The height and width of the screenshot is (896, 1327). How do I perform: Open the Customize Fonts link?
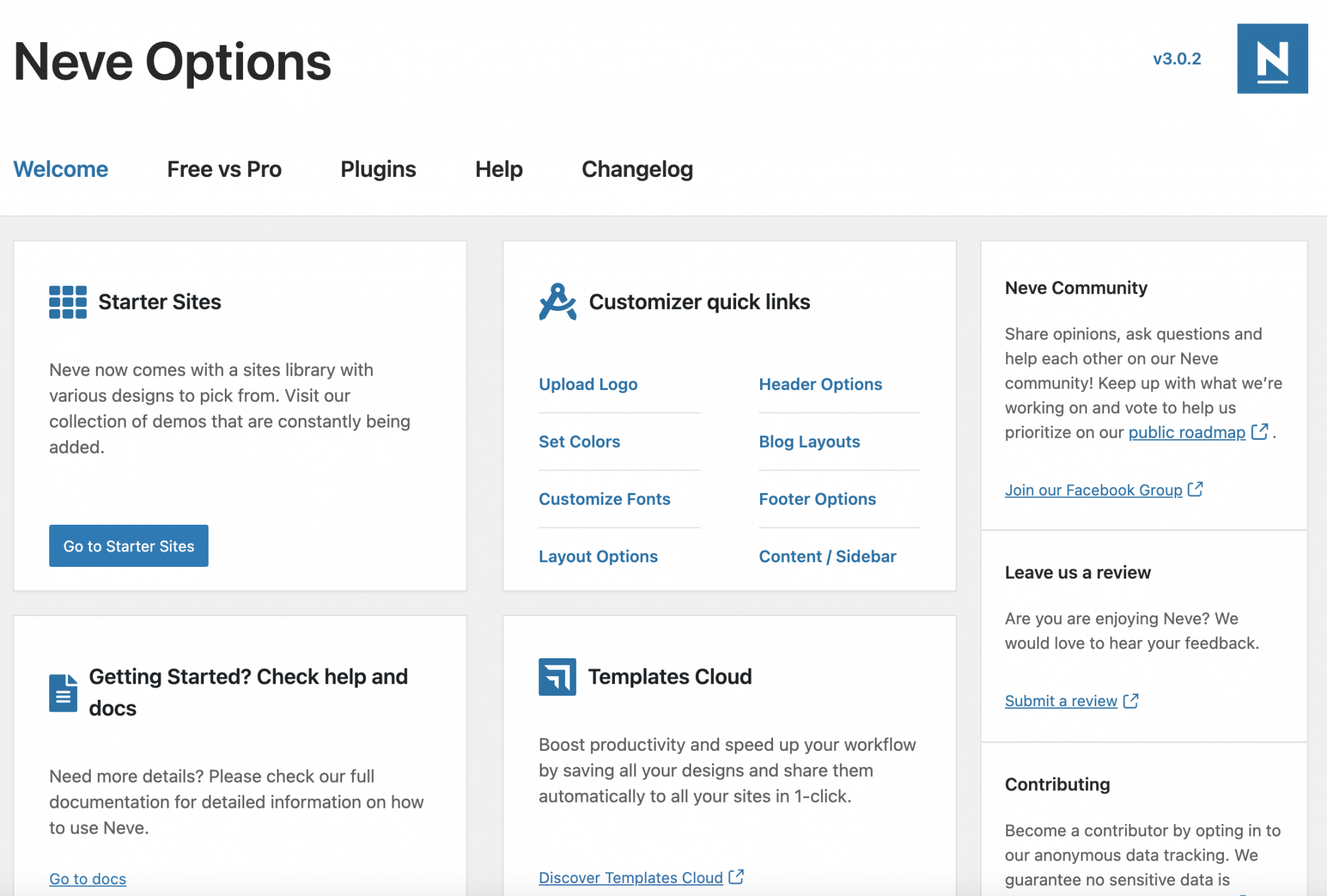tap(605, 499)
